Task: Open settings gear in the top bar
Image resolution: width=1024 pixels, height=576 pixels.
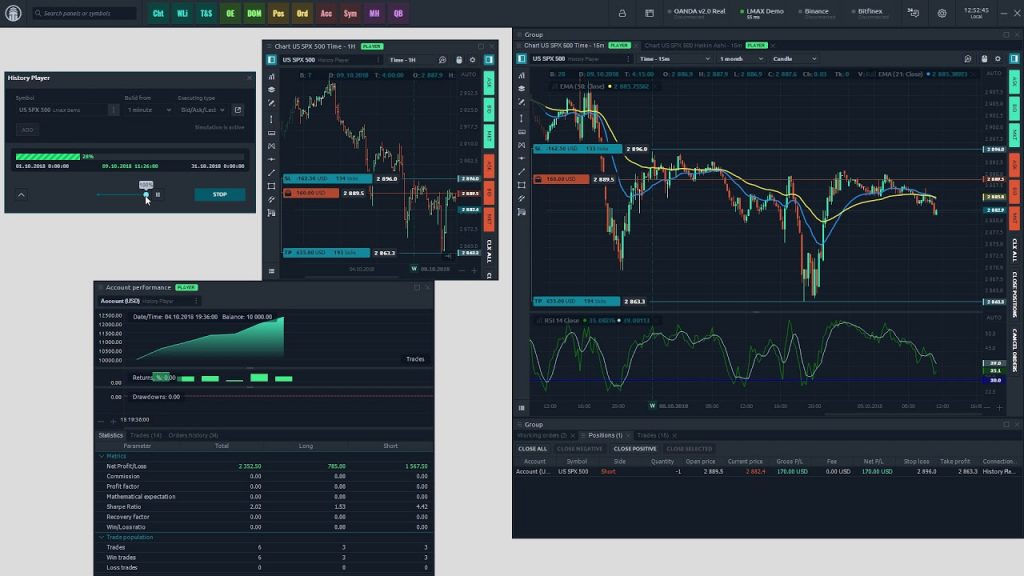Action: [x=942, y=14]
